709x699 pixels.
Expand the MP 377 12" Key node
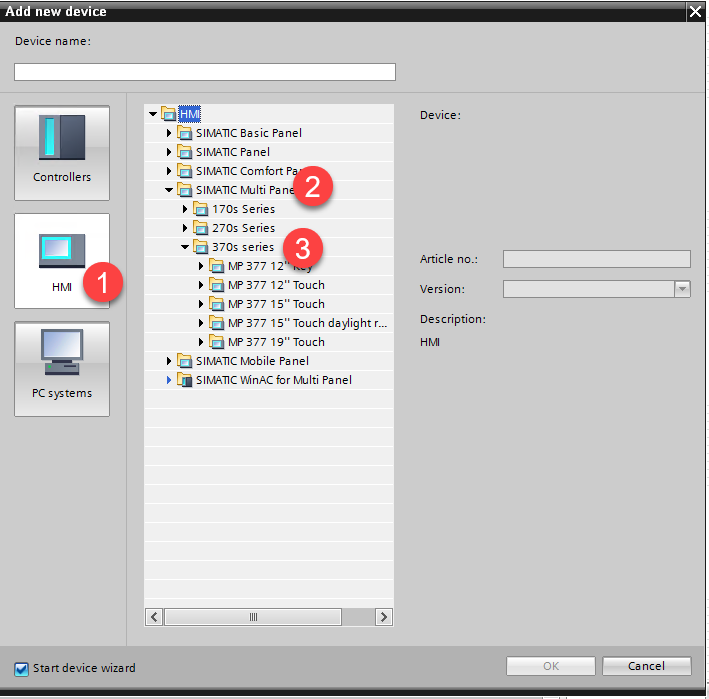pyautogui.click(x=201, y=266)
